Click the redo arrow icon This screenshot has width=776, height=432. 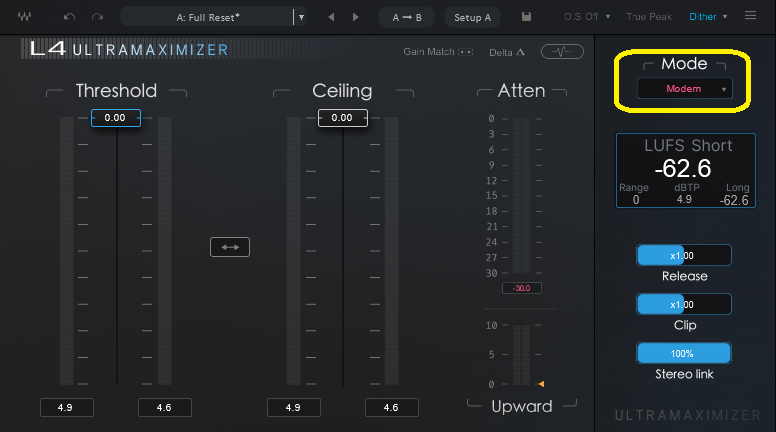(97, 17)
